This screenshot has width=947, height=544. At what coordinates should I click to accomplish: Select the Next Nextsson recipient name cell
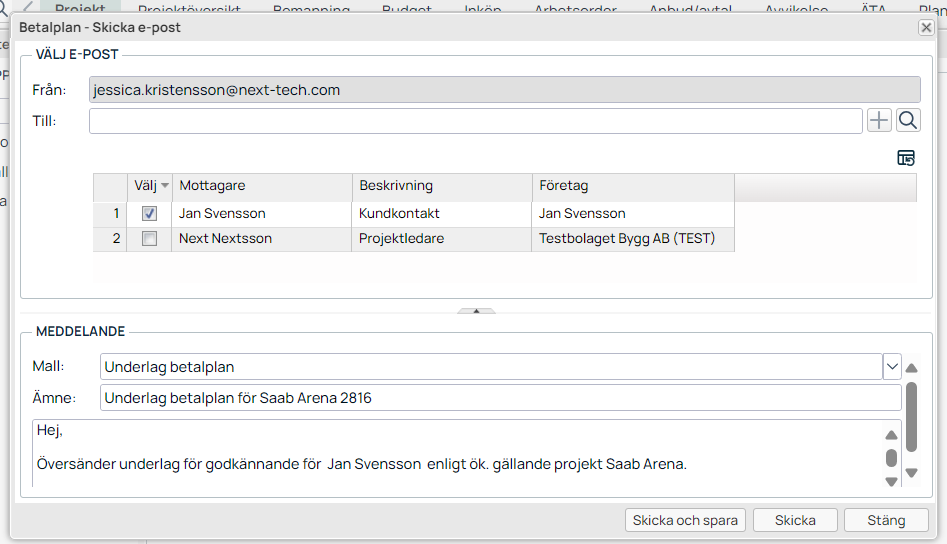[262, 238]
